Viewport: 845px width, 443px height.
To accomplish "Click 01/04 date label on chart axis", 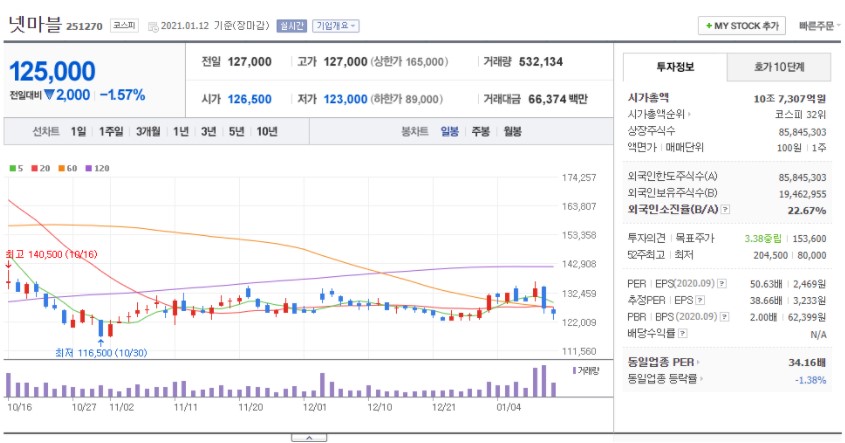I will 509,407.
